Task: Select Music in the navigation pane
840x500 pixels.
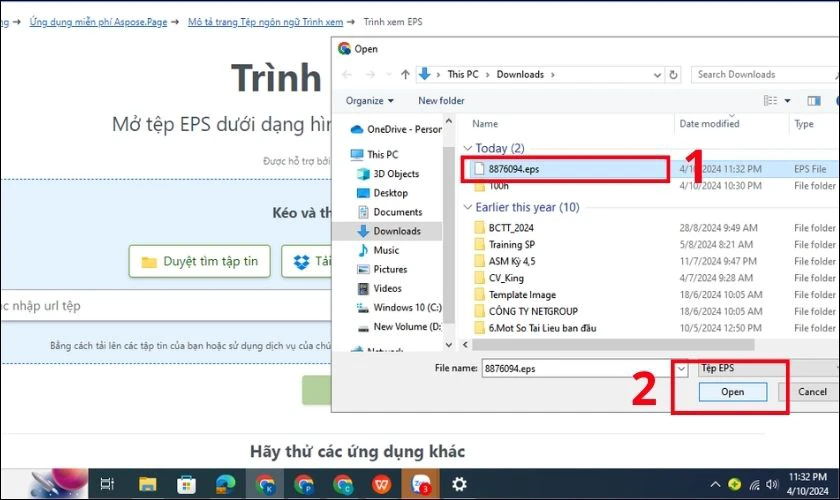Action: (x=386, y=250)
